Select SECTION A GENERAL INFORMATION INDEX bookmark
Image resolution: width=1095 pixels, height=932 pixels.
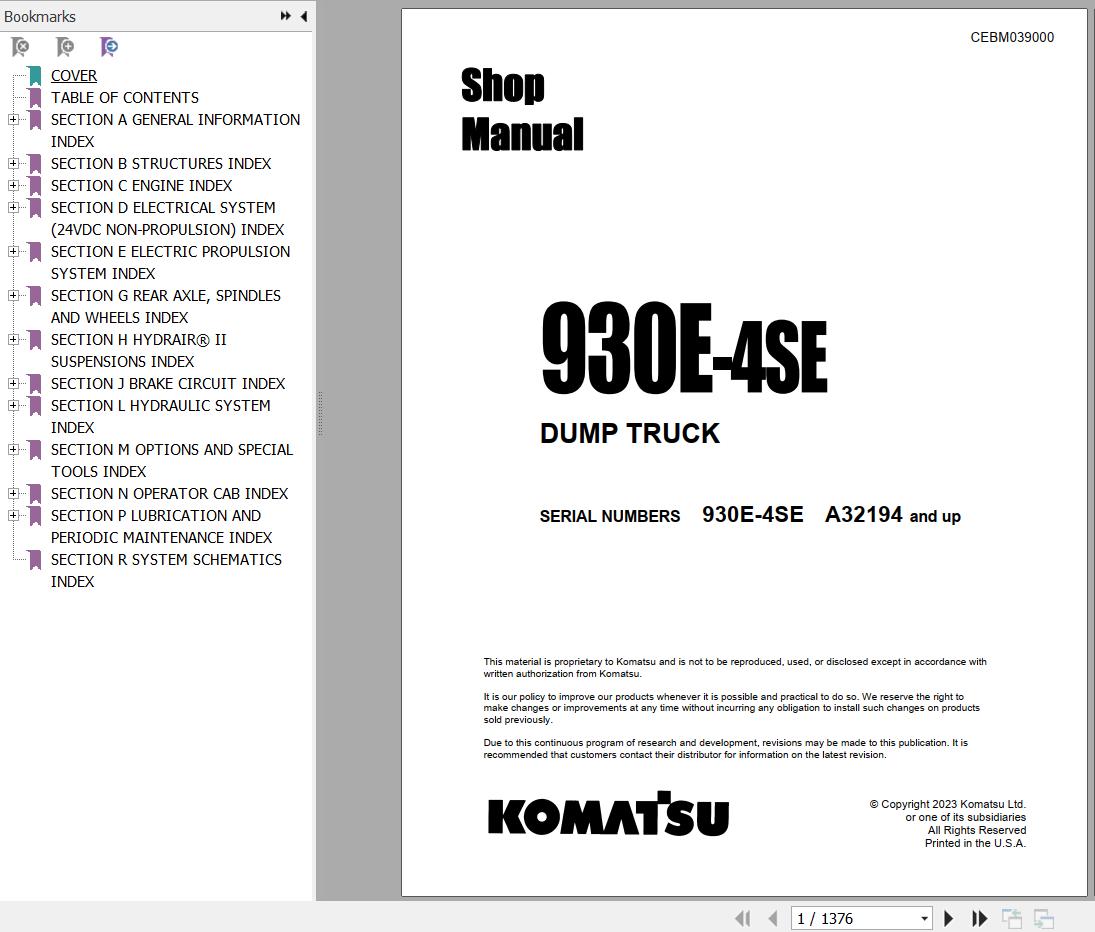point(175,131)
